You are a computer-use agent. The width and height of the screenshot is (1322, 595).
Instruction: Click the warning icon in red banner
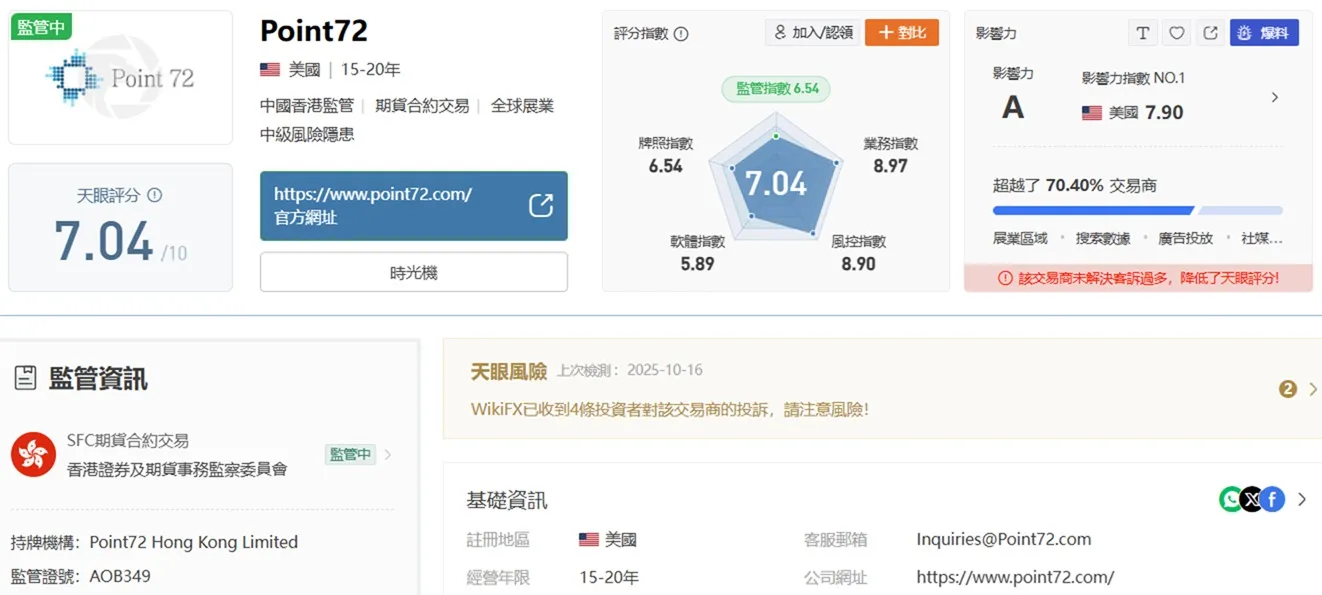click(x=1005, y=278)
